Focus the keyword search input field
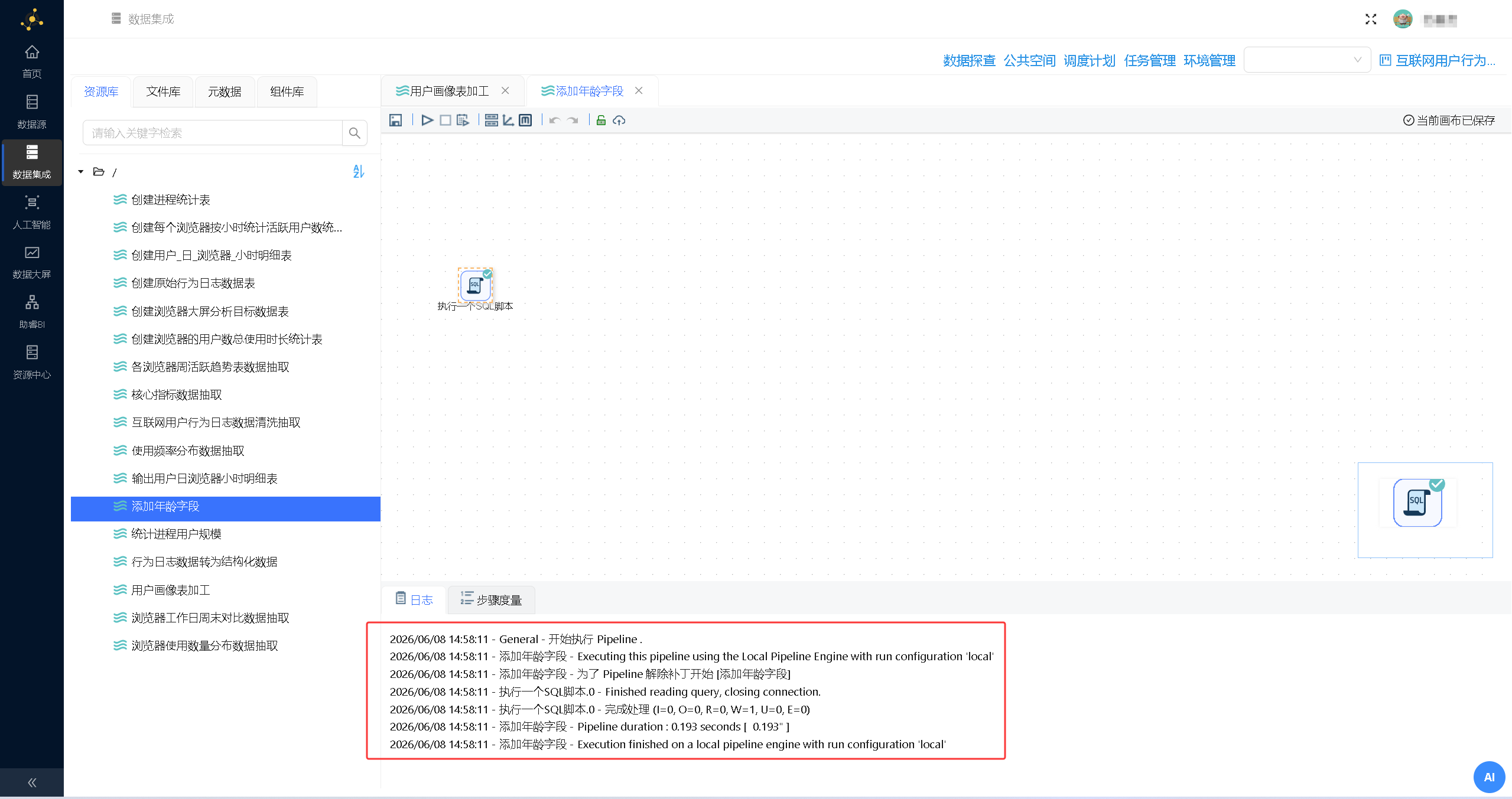Screen dimensions: 1512x799 (213, 133)
